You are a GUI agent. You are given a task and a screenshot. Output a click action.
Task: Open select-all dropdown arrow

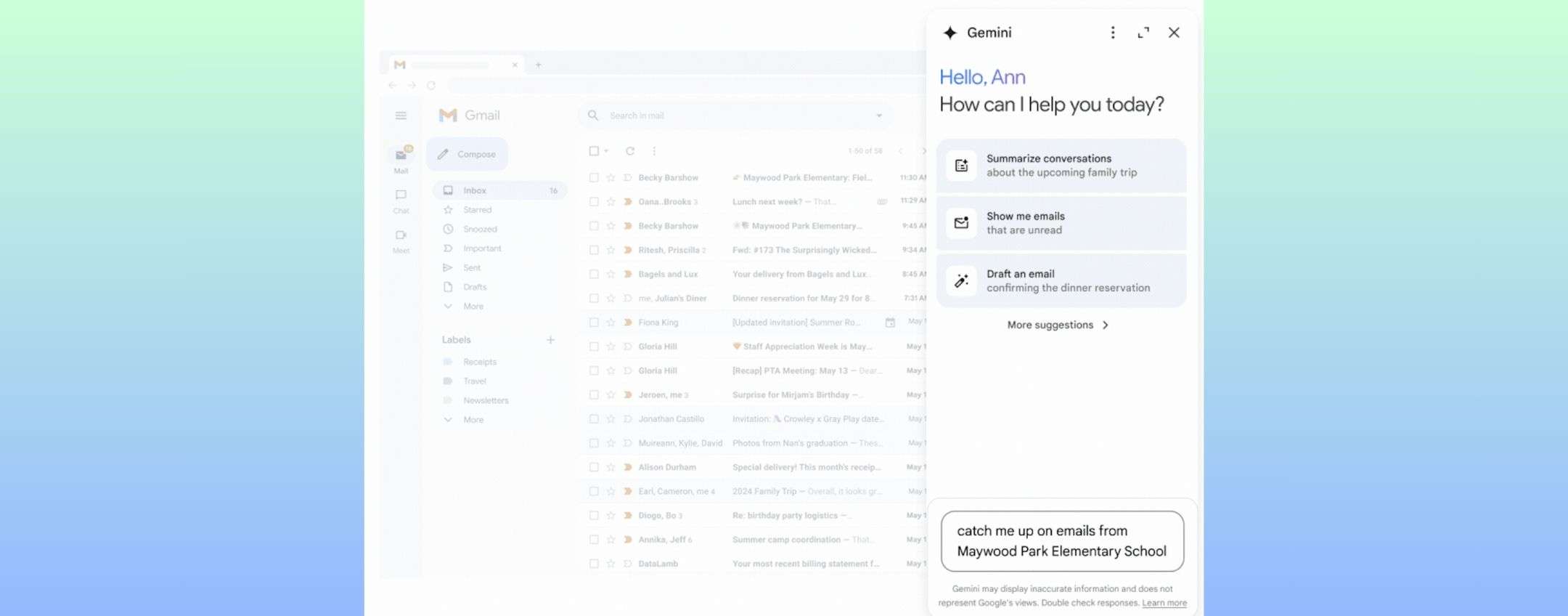[606, 151]
